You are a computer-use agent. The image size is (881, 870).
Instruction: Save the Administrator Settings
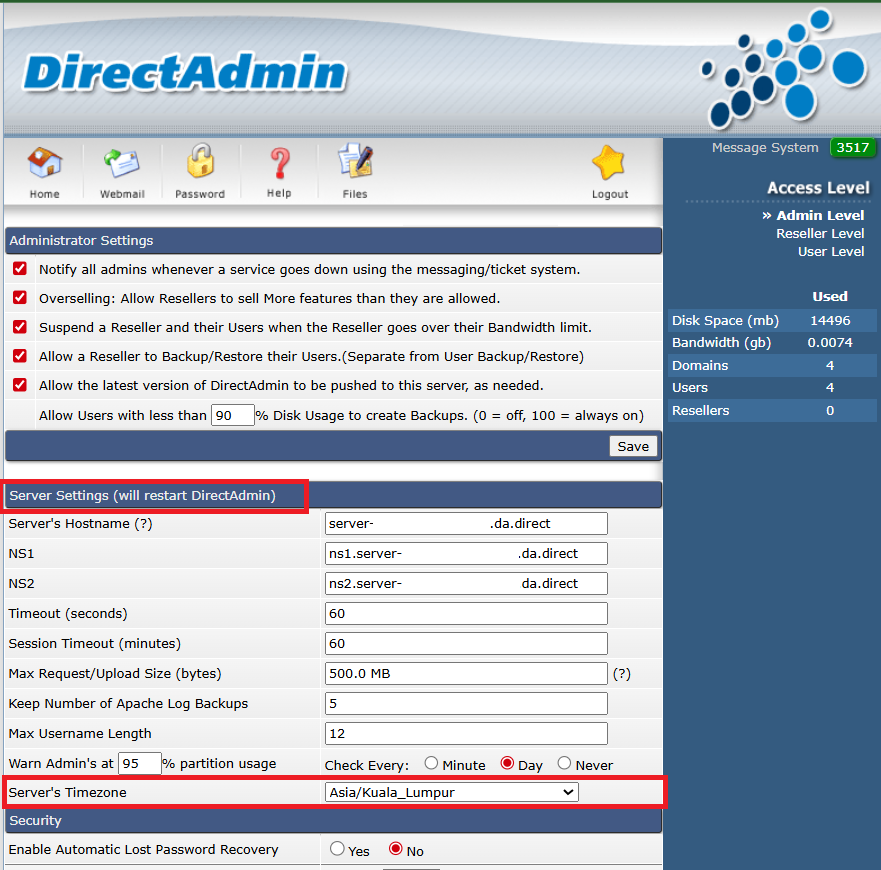pos(633,446)
